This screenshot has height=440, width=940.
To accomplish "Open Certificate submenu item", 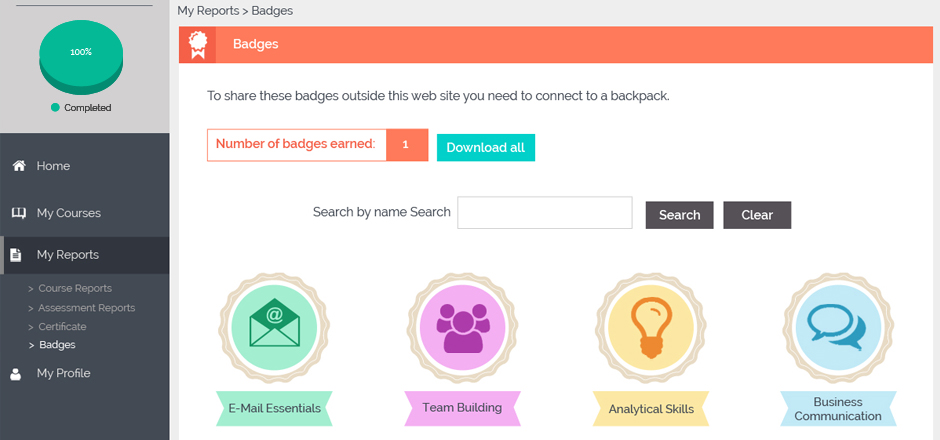I will point(62,327).
